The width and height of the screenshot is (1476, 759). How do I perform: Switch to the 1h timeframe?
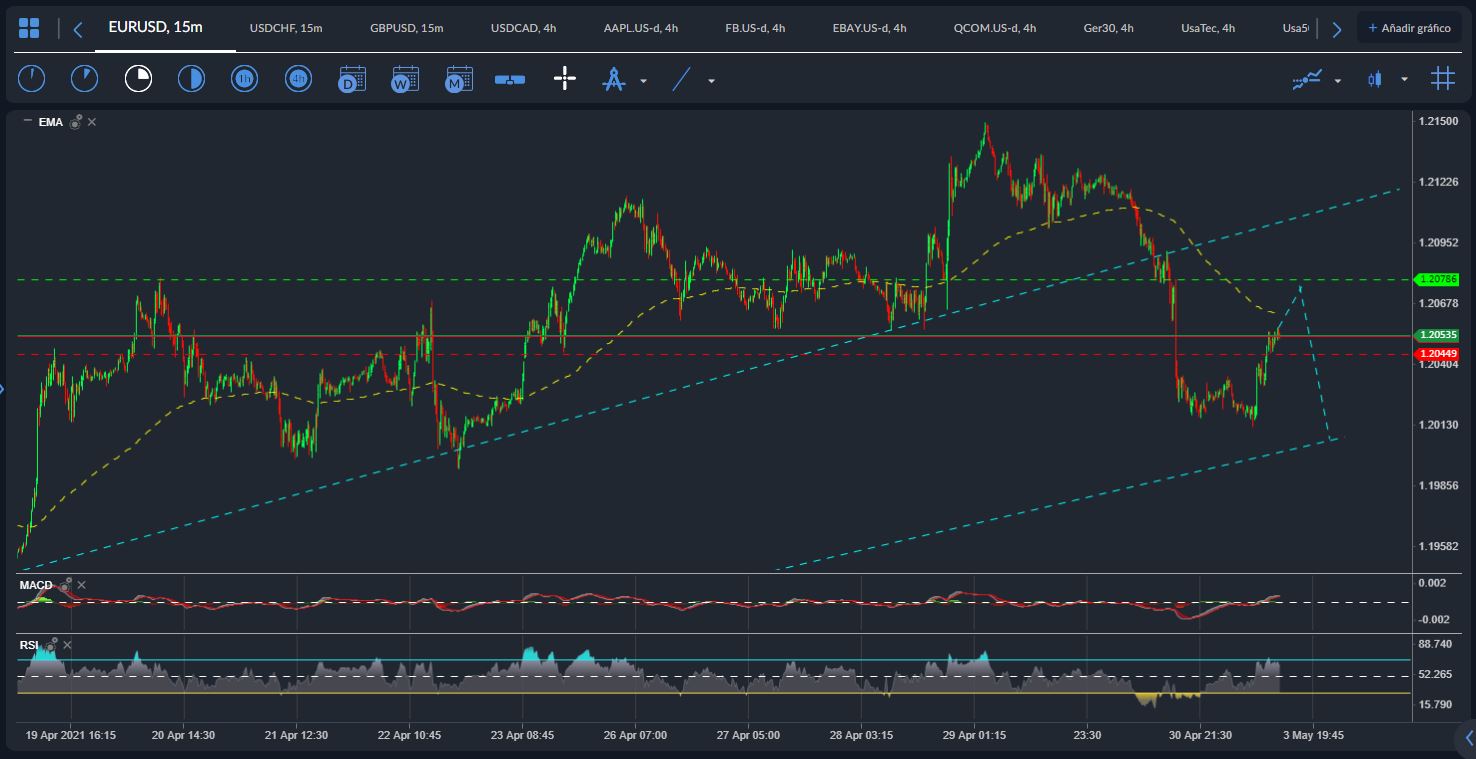tap(245, 78)
